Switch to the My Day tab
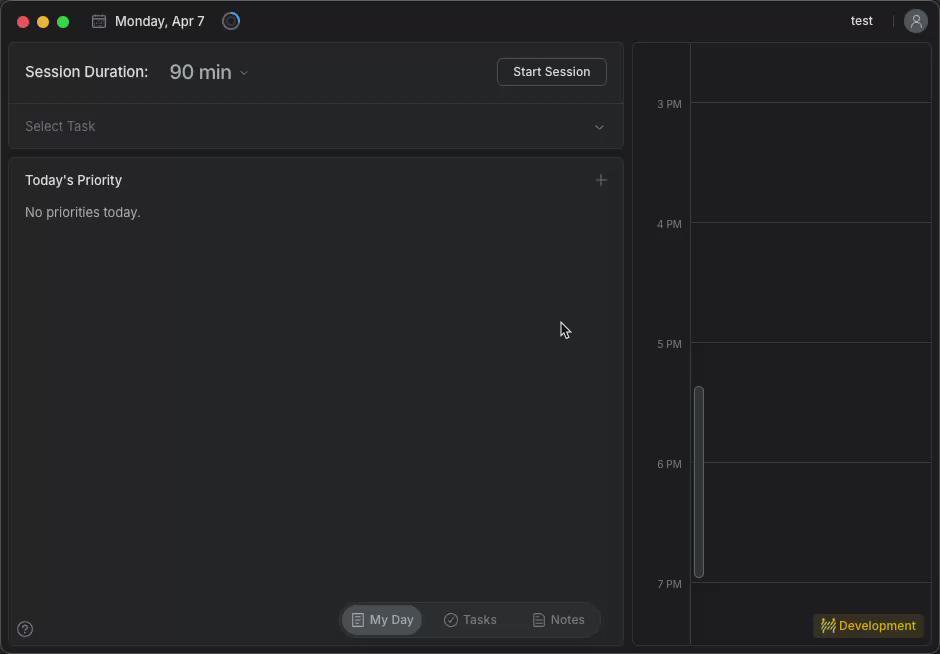 tap(382, 620)
